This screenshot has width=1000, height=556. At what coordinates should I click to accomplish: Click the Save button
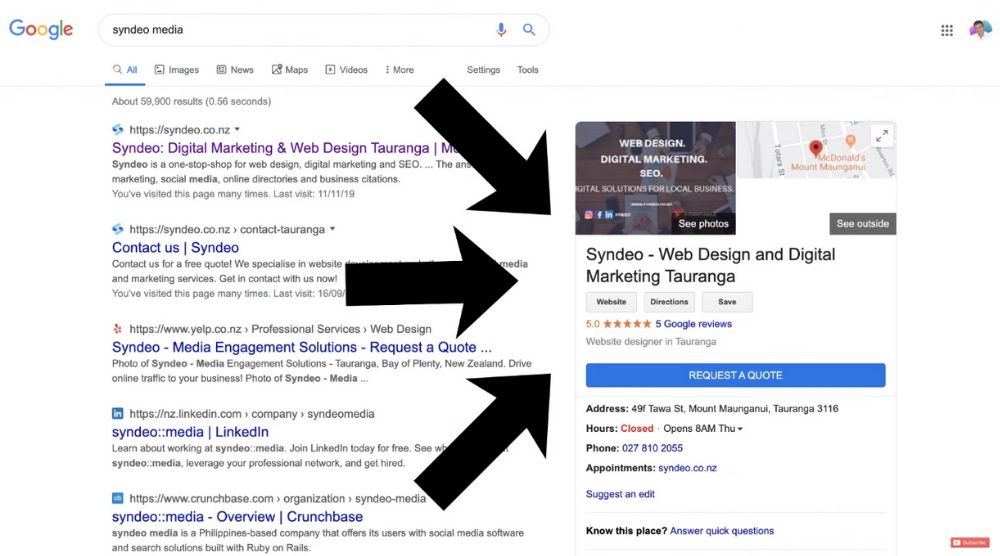click(727, 302)
